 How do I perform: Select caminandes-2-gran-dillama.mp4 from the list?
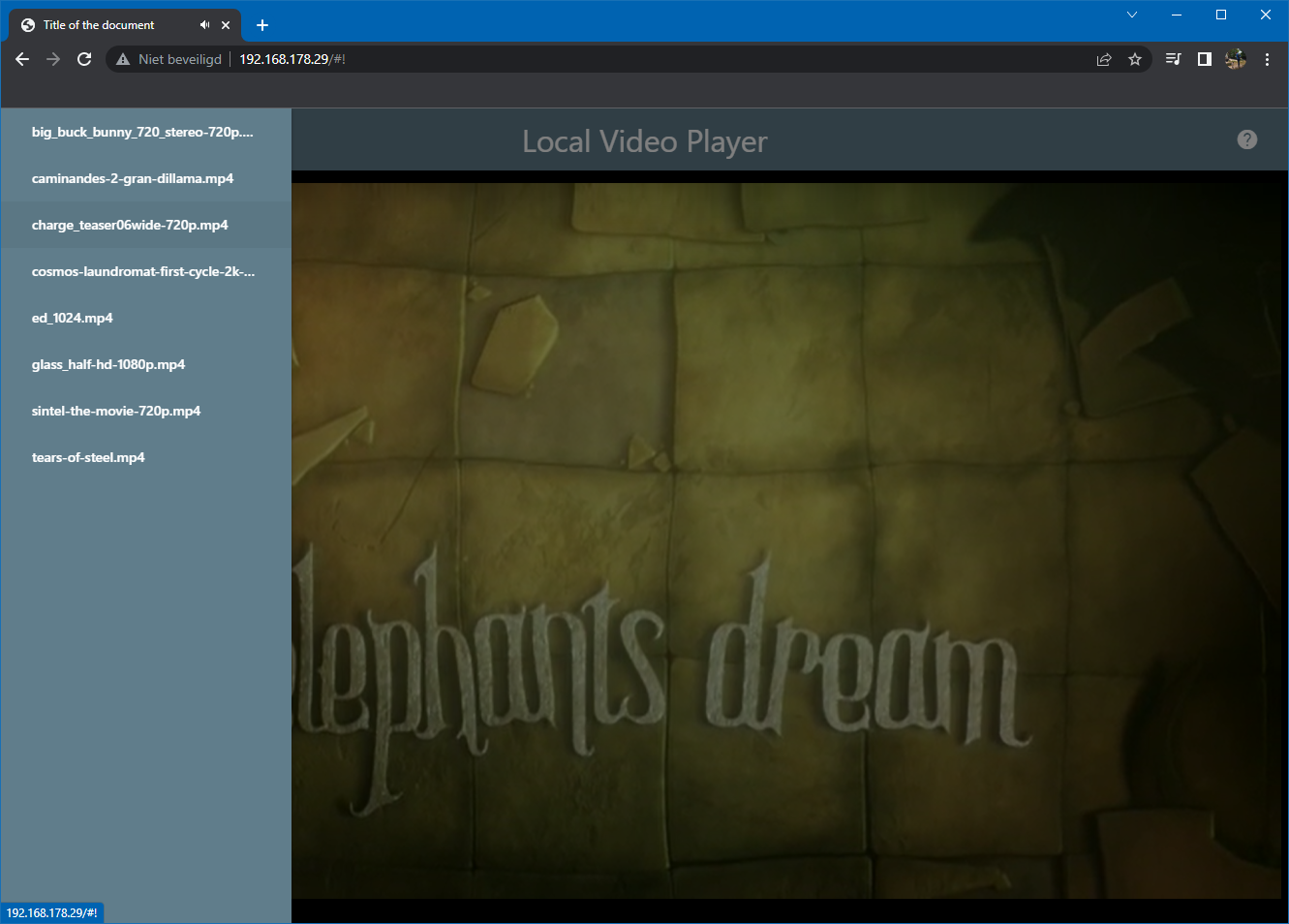145,178
